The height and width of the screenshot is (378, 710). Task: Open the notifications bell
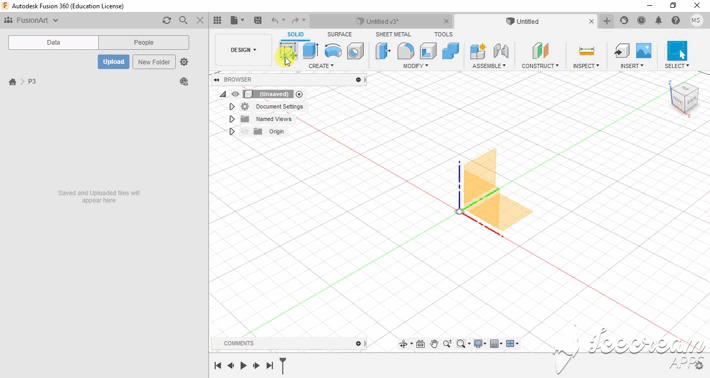click(x=658, y=20)
